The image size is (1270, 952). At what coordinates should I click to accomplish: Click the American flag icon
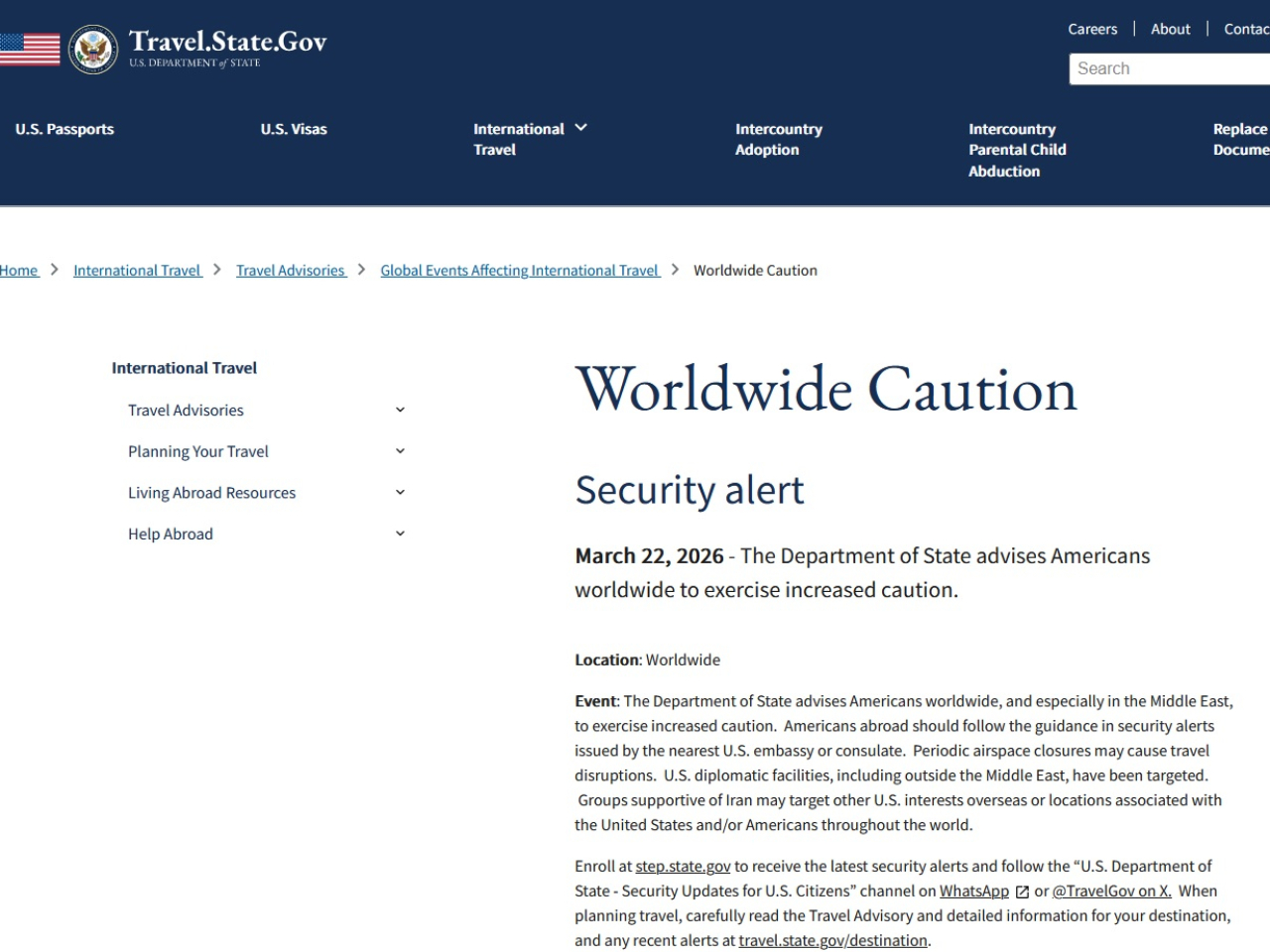30,49
